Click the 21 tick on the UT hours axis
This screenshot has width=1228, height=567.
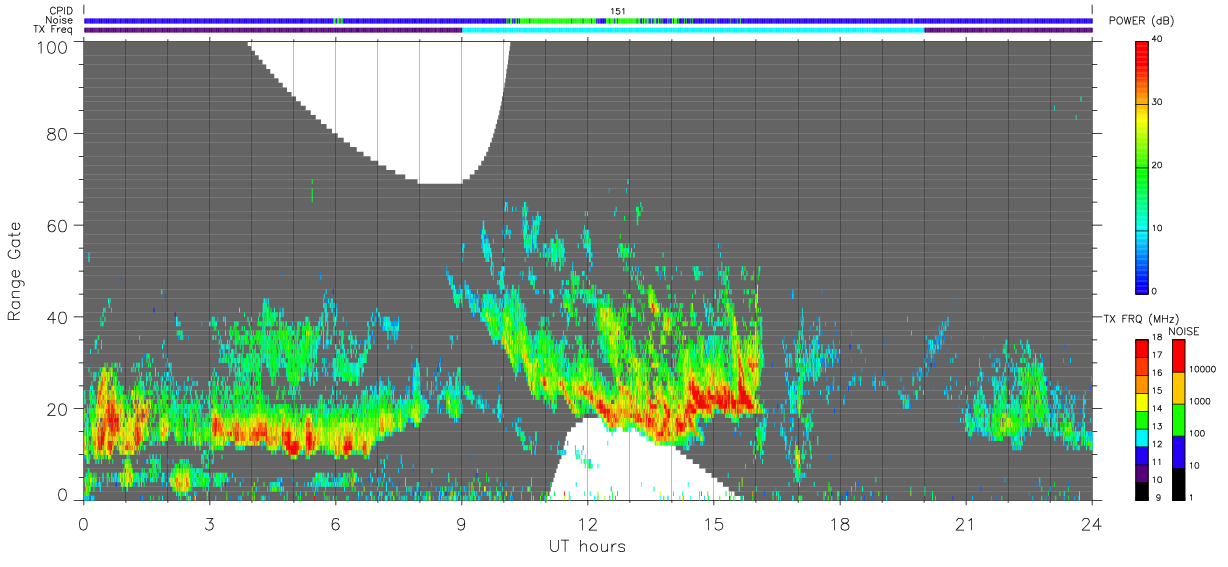965,524
